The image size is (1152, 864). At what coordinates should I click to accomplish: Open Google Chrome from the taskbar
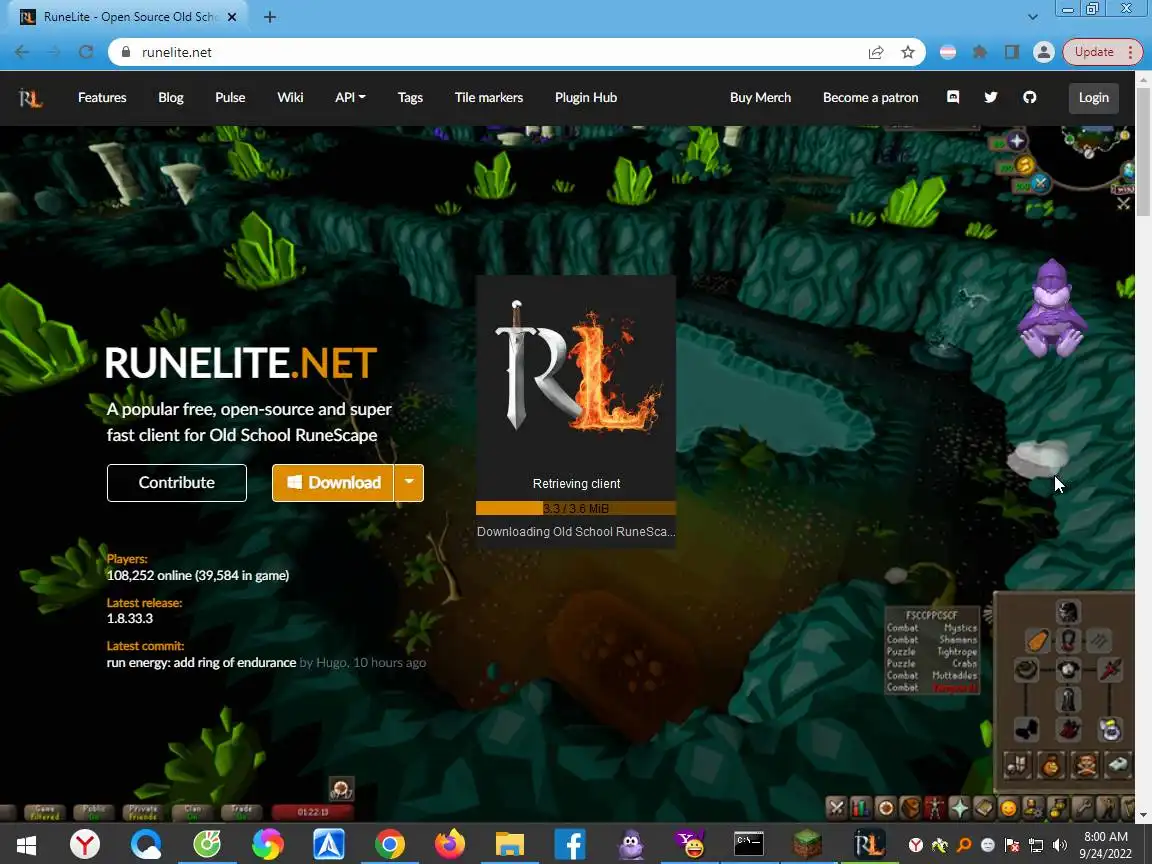point(389,844)
